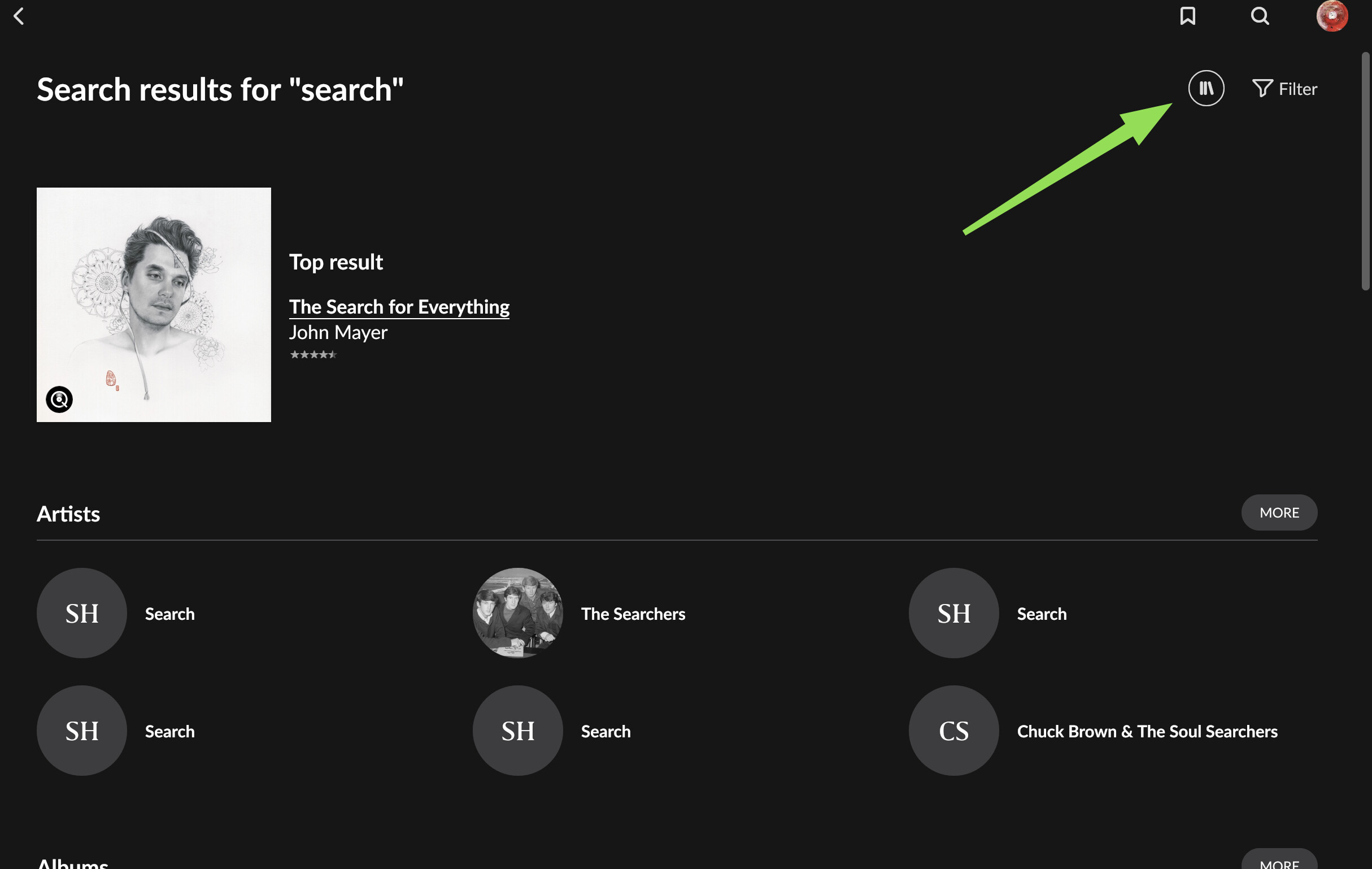The width and height of the screenshot is (1372, 869).
Task: Open The Search for Everything album cover
Action: (x=154, y=305)
